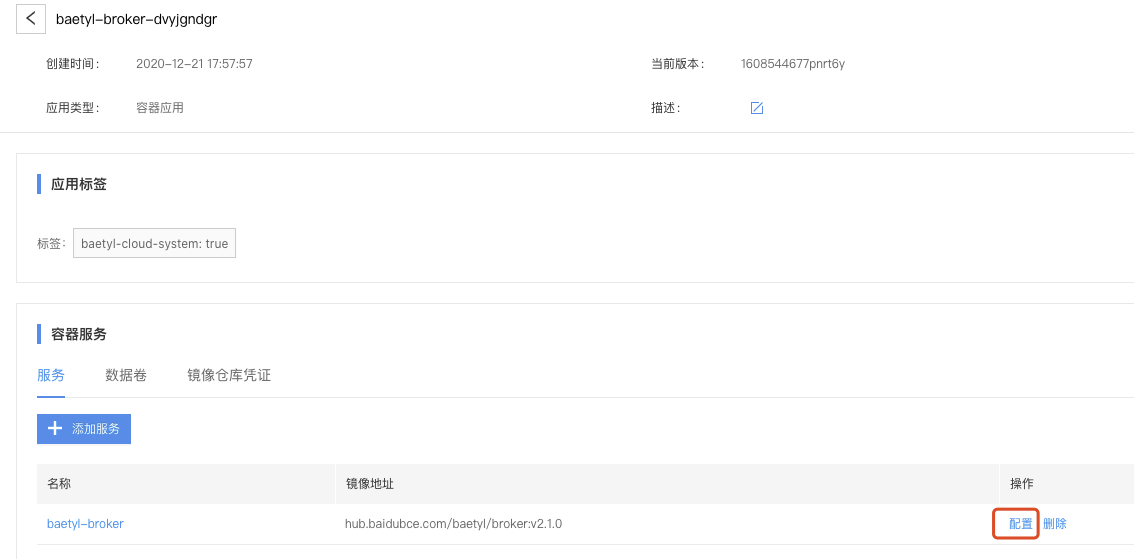The height and width of the screenshot is (559, 1134).
Task: Select the baetyl-cloud-system: true tag
Action: coord(154,244)
